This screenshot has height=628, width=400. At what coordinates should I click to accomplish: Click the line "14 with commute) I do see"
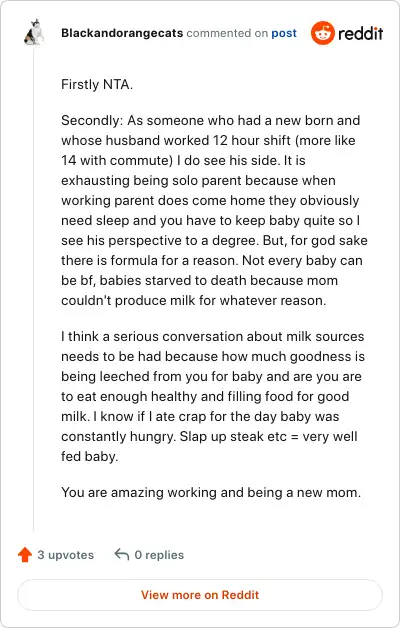coord(183,161)
